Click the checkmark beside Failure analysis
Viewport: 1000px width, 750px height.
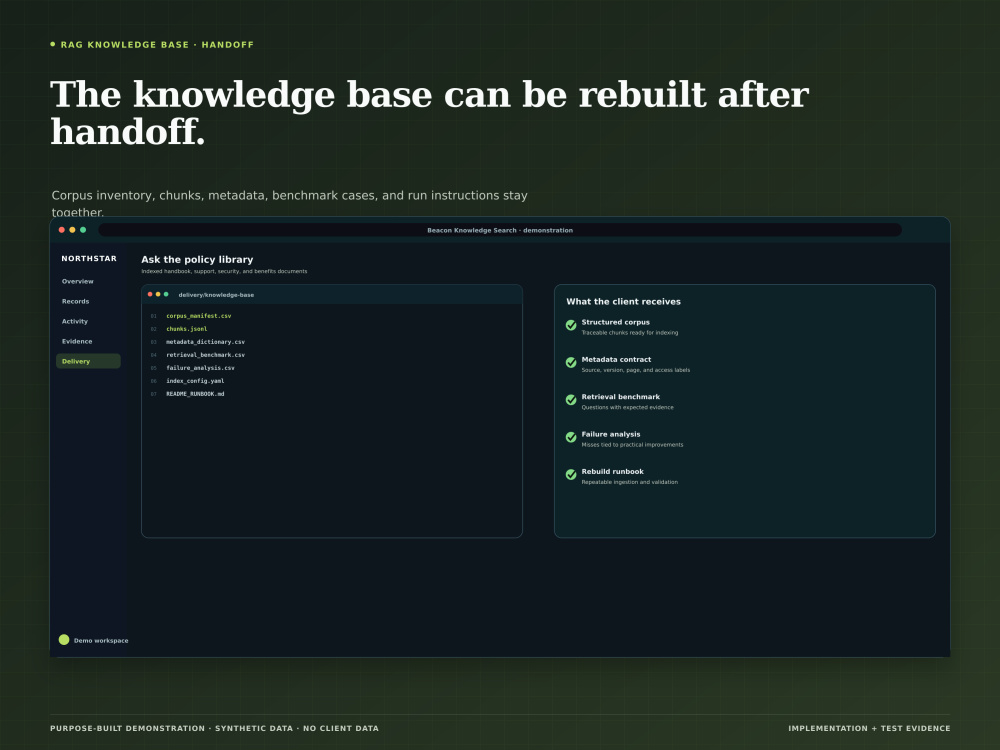pyautogui.click(x=571, y=437)
